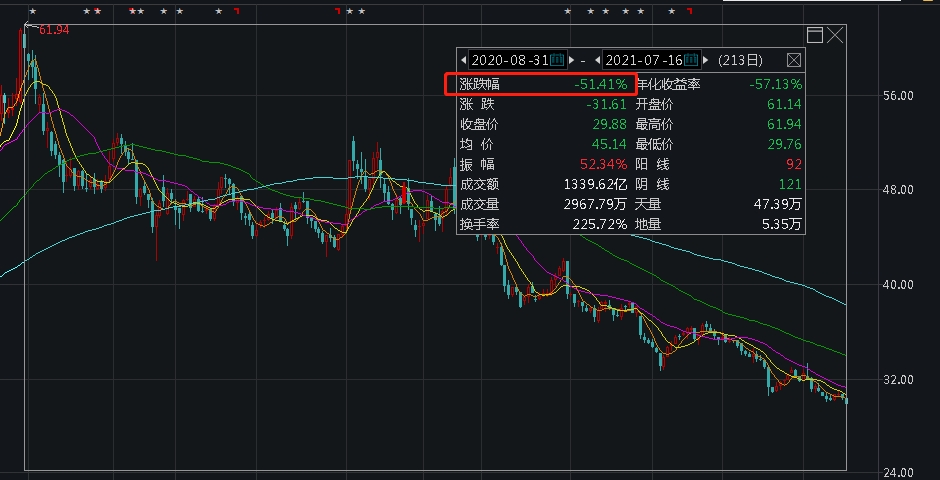Click the 换手率 value 225.72%
This screenshot has width=940, height=480.
point(598,224)
